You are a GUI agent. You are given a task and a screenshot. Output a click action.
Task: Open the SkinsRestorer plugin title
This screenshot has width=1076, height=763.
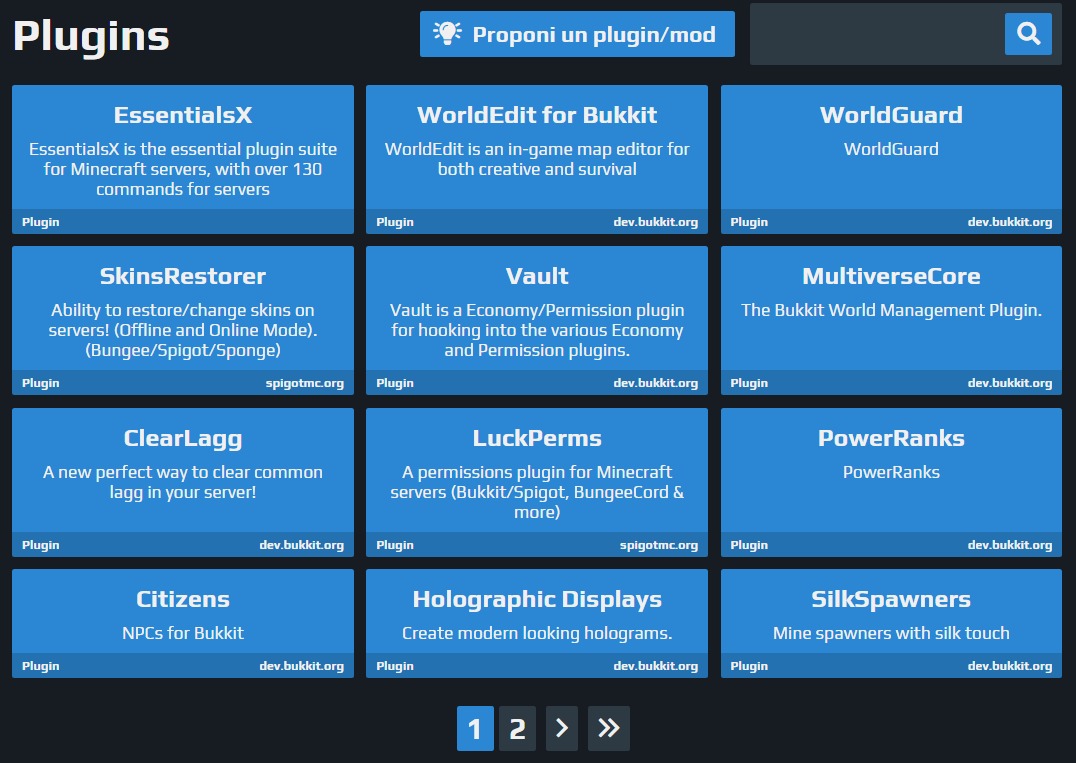pos(183,277)
